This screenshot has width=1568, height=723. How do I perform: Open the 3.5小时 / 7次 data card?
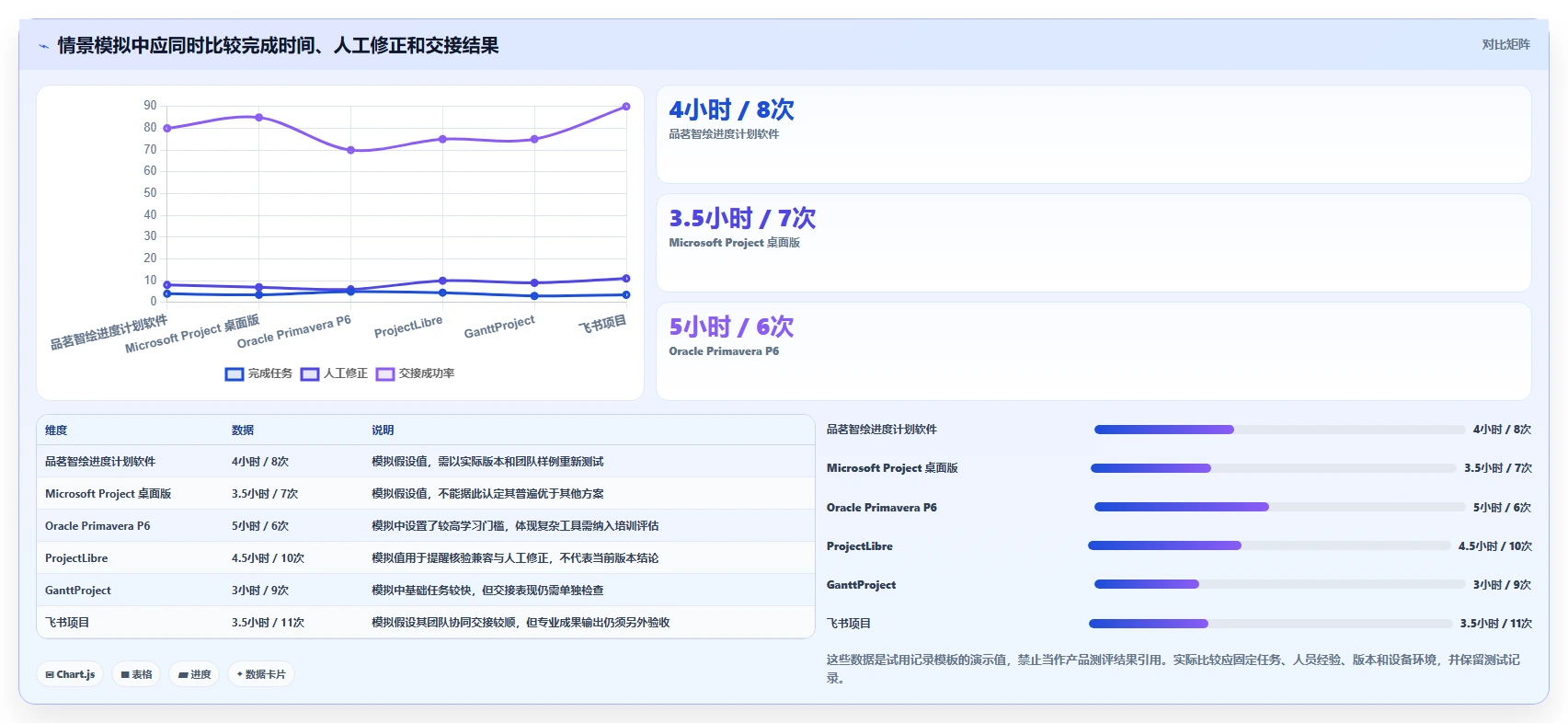coord(1093,243)
